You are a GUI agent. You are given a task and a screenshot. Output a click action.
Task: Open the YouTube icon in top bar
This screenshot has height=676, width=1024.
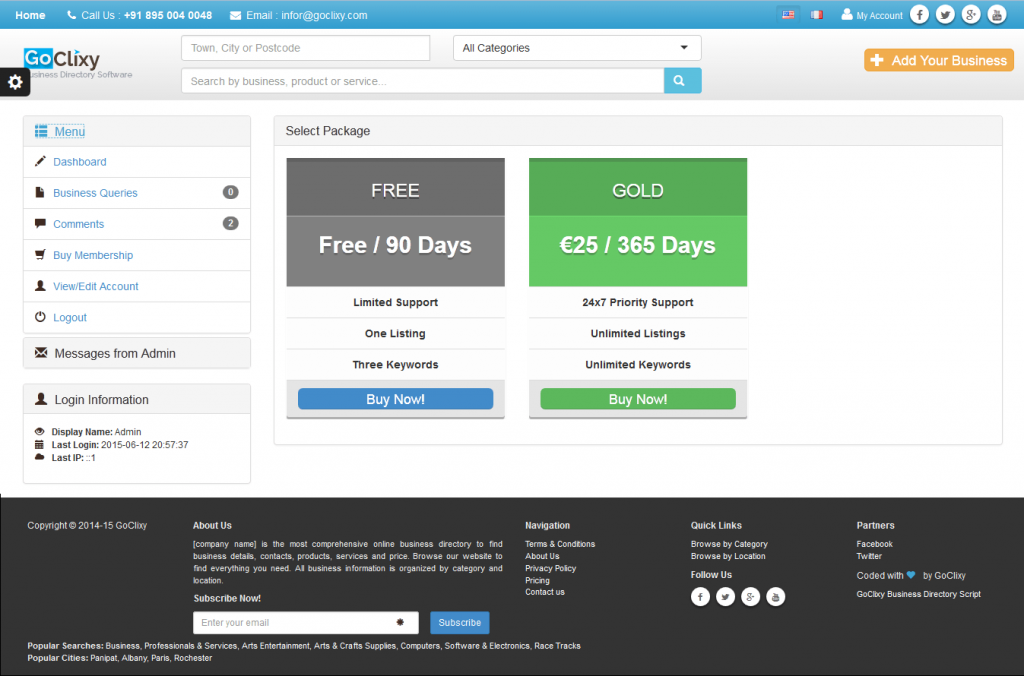pos(997,15)
